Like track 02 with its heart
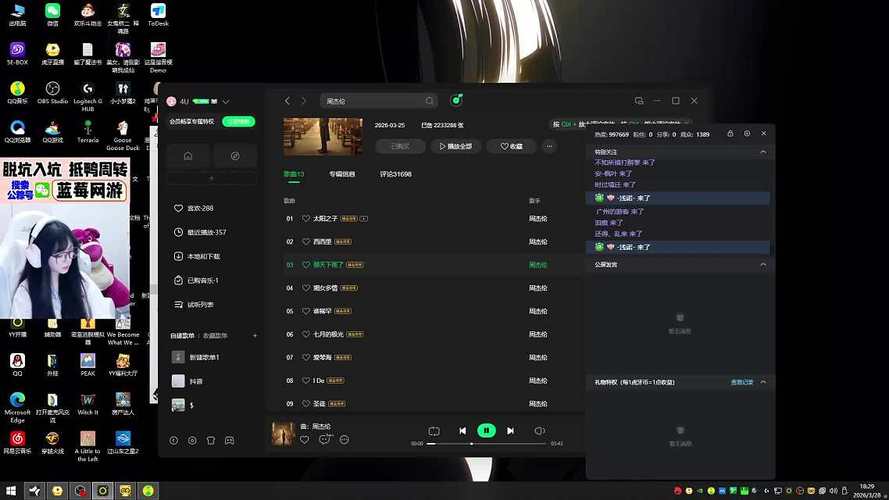 coord(306,241)
